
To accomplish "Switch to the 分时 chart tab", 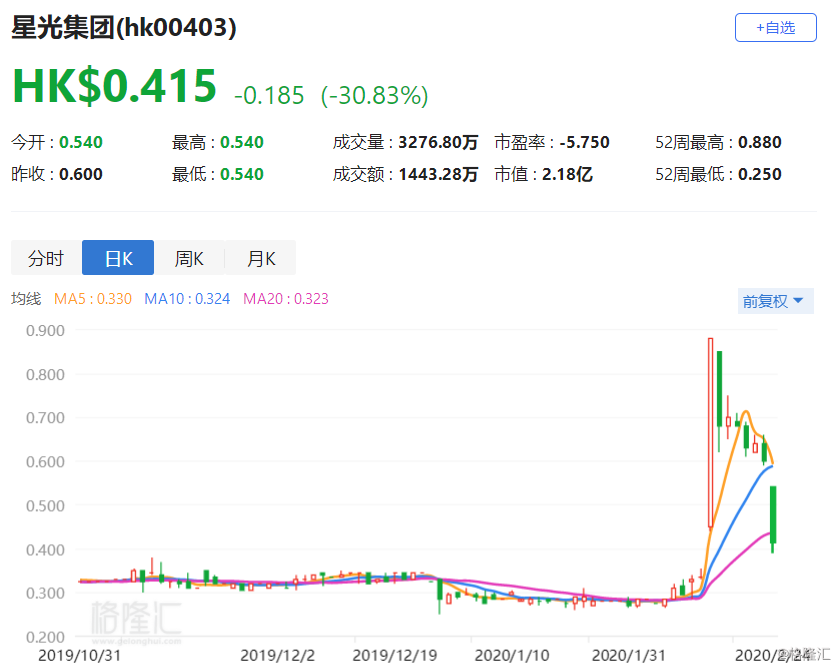I will pyautogui.click(x=46, y=258).
